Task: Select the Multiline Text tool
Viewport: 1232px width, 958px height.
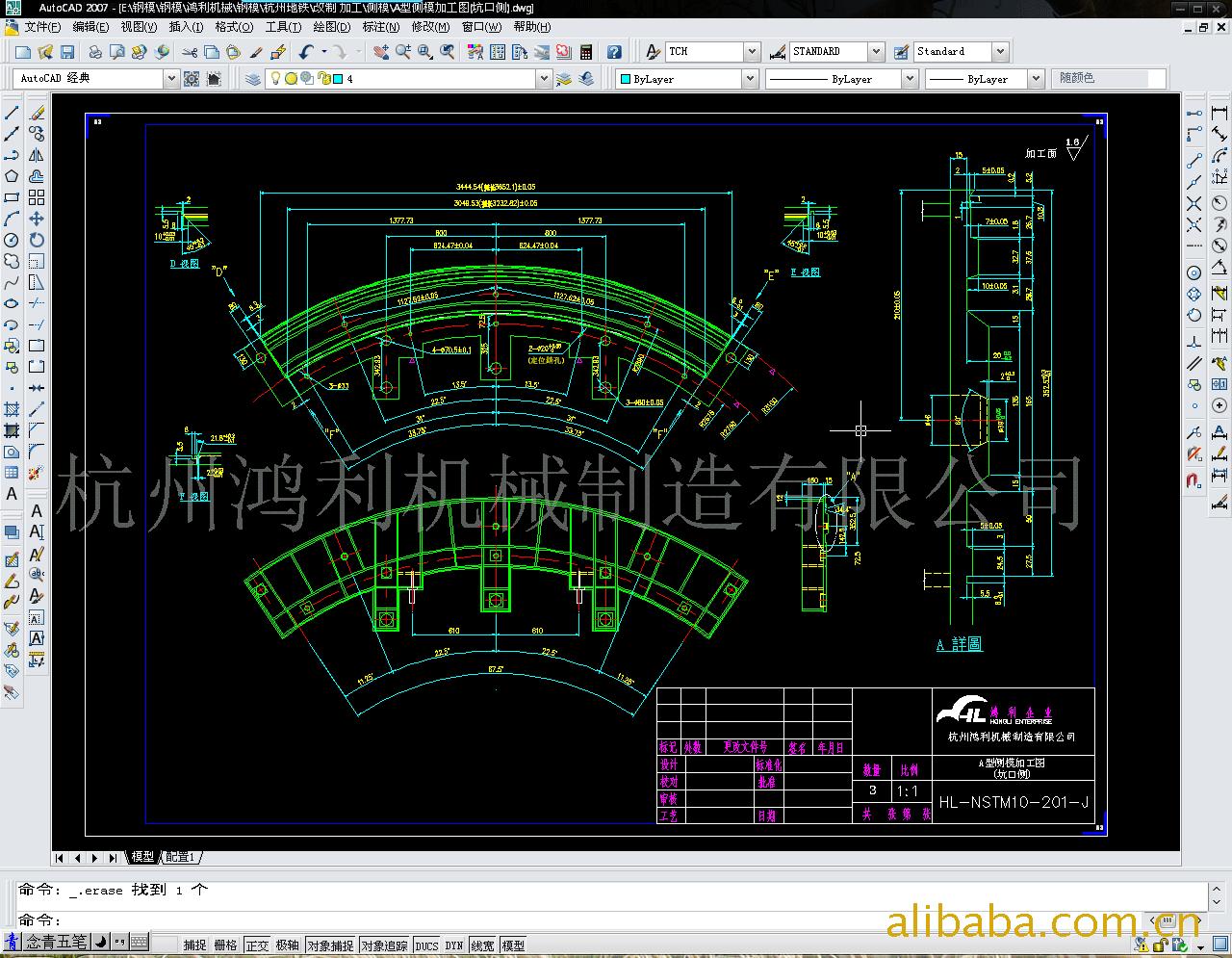Action: coord(12,494)
